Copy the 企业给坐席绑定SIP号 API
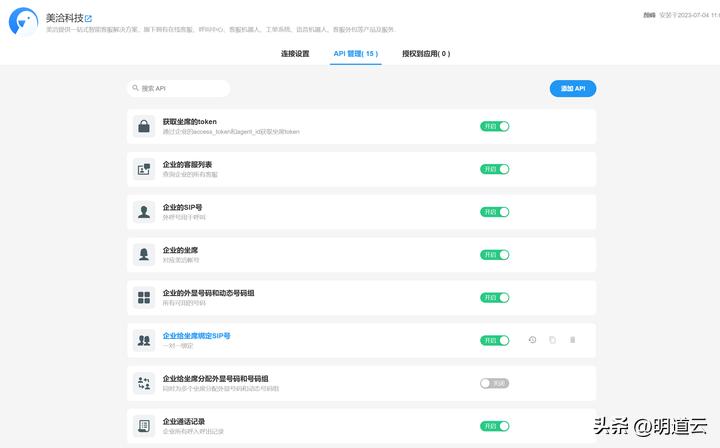 click(x=552, y=340)
